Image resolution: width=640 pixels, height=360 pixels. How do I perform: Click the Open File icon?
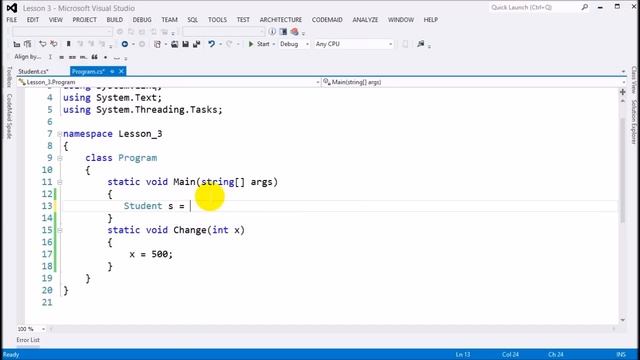[x=174, y=44]
